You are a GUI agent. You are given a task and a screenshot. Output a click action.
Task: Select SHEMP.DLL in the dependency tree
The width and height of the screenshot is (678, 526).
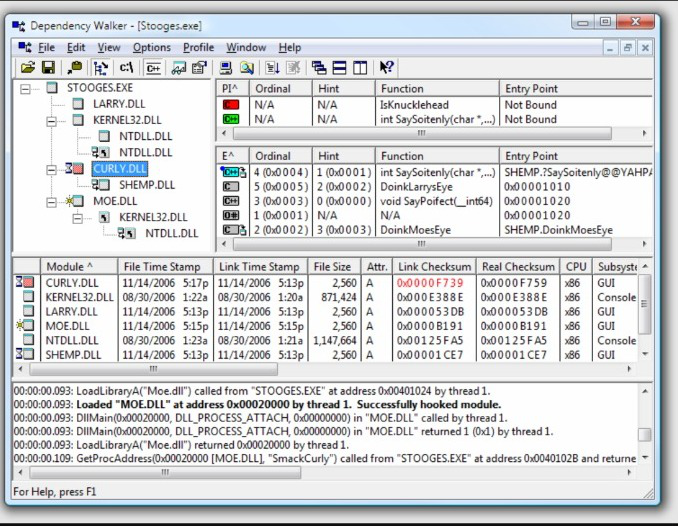click(147, 185)
